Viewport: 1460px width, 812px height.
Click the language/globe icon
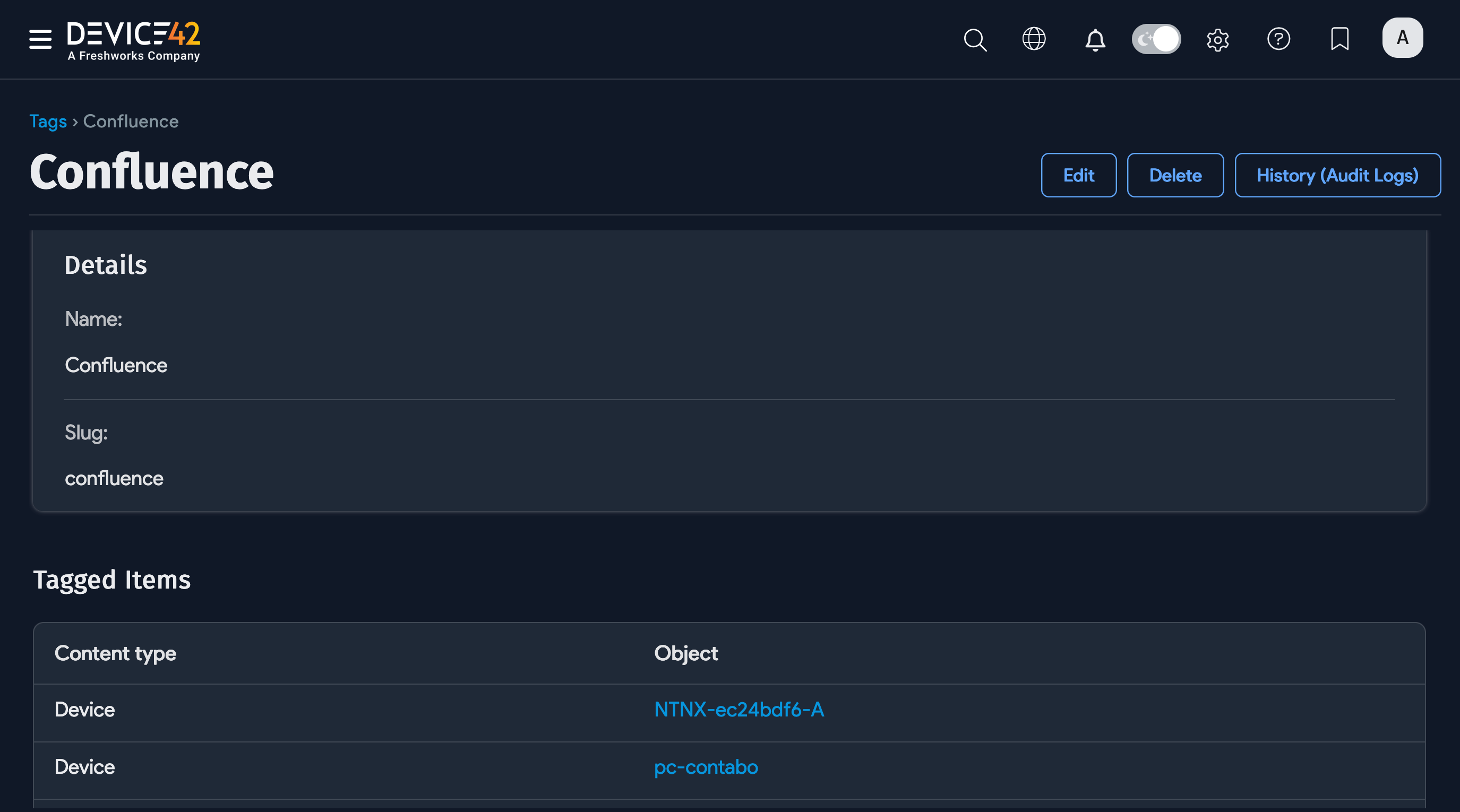pos(1034,39)
